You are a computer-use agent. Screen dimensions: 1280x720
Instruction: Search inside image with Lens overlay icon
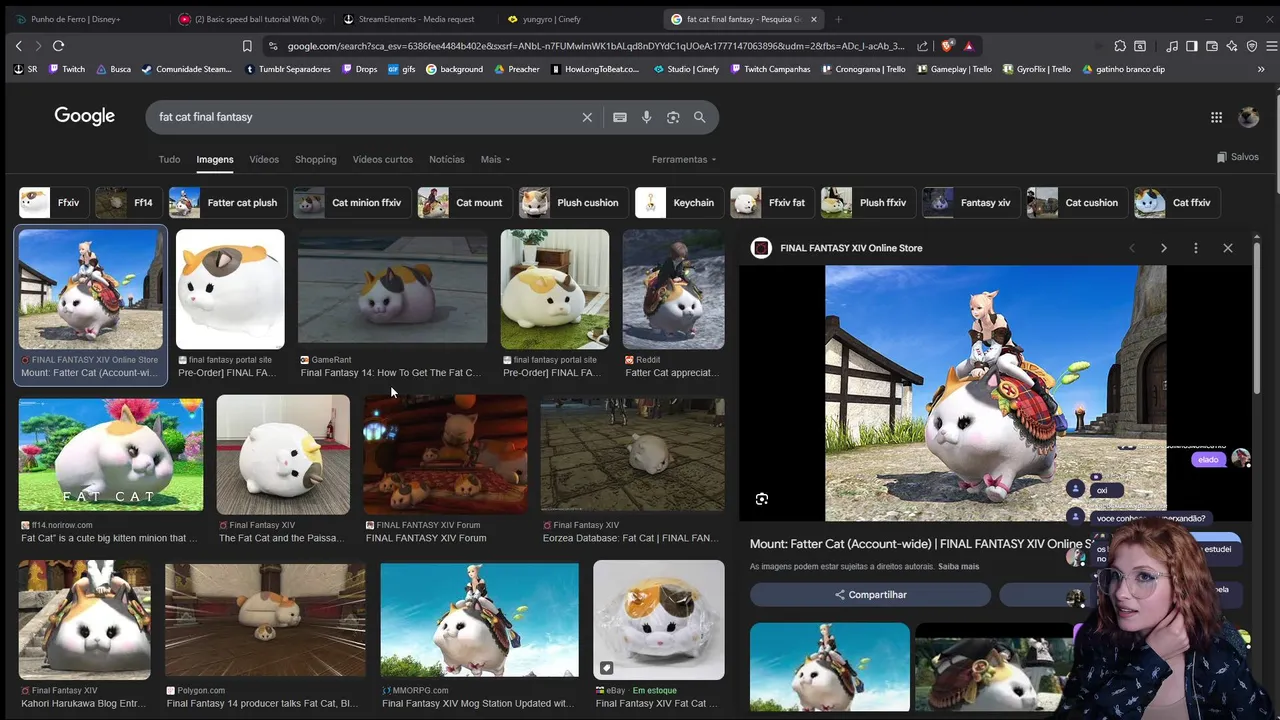click(x=762, y=499)
